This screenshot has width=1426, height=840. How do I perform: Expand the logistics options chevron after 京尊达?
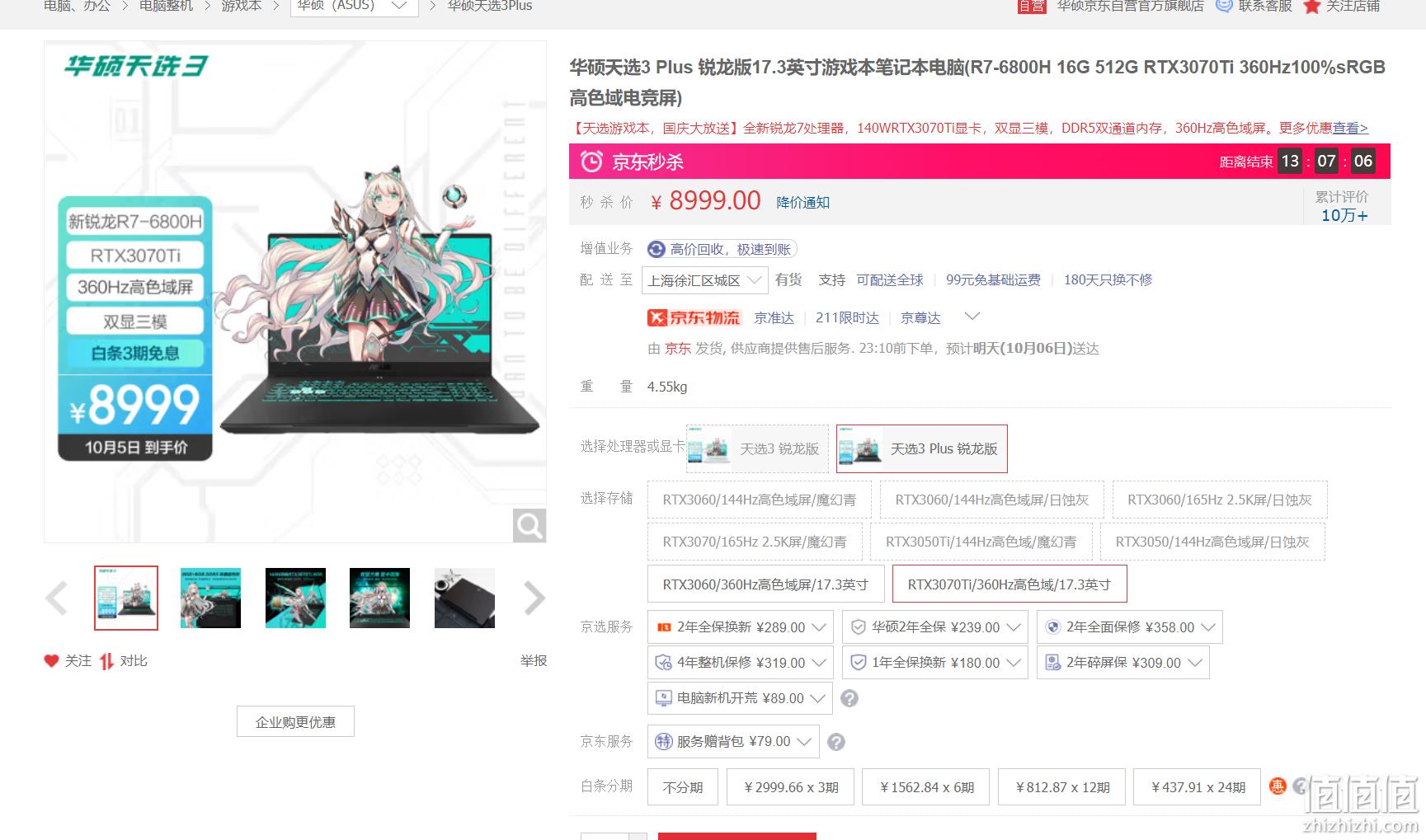click(x=972, y=317)
